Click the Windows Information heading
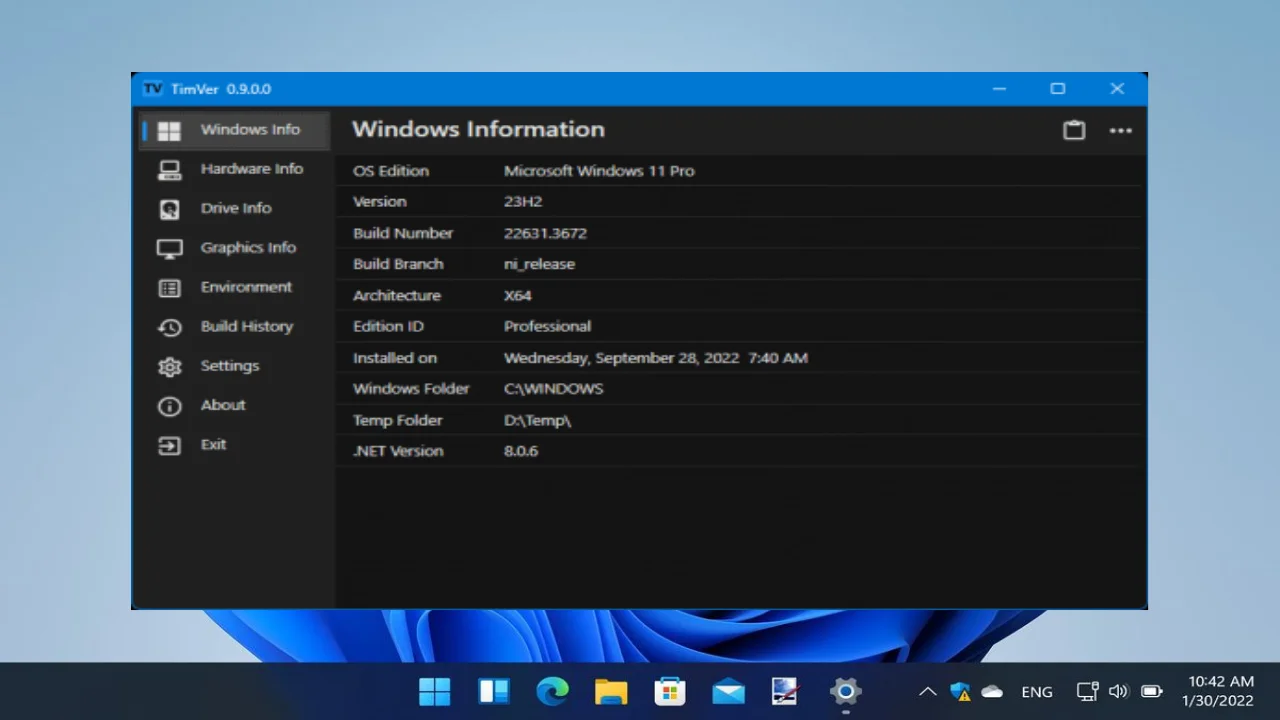The height and width of the screenshot is (720, 1280). [478, 129]
